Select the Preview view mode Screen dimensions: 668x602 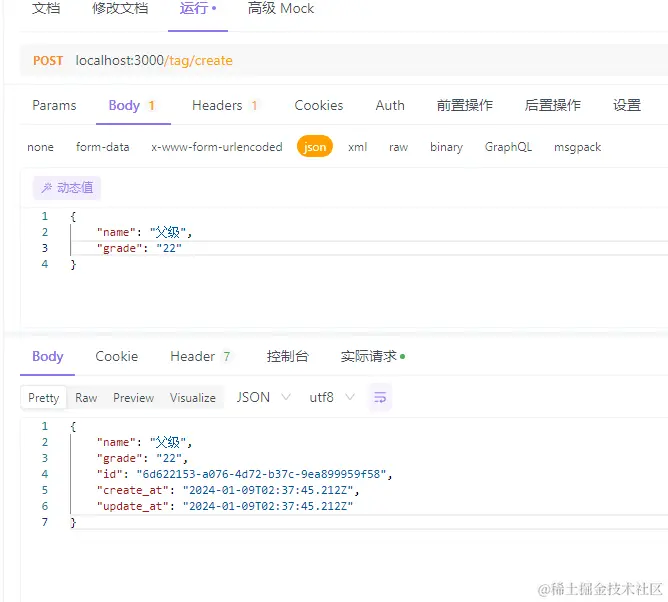coord(133,397)
